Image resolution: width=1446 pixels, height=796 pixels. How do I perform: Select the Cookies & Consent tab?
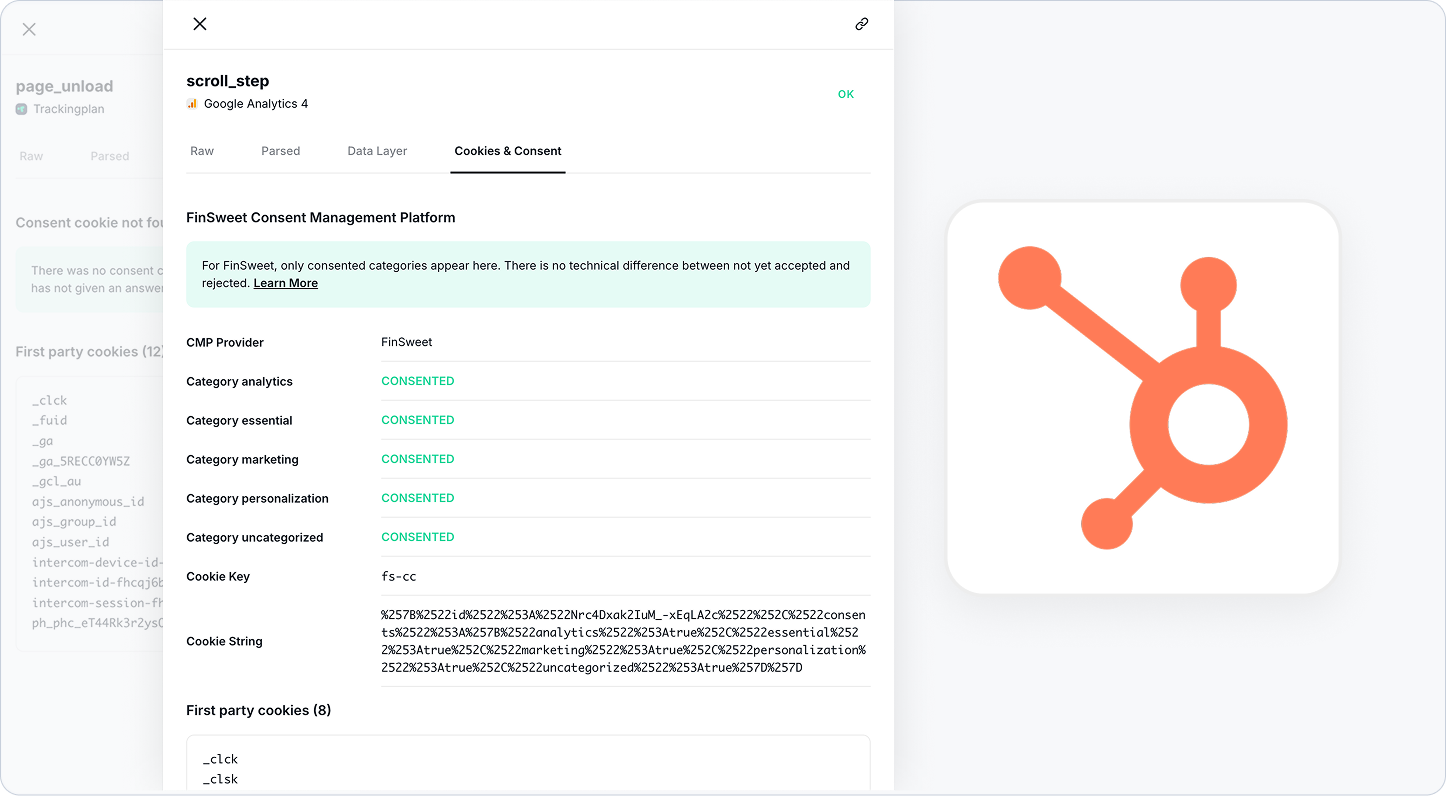click(x=508, y=151)
